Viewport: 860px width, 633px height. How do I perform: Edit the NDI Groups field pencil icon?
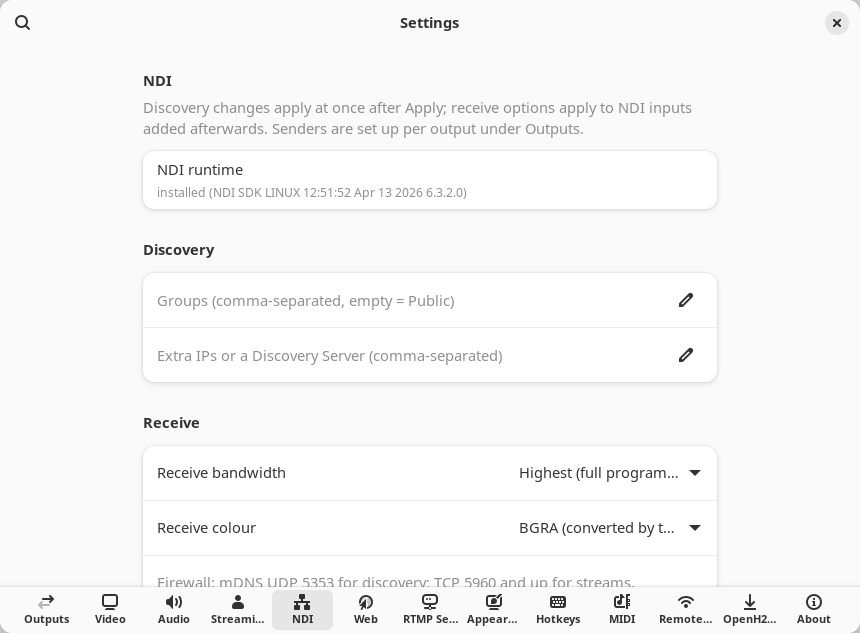[686, 300]
